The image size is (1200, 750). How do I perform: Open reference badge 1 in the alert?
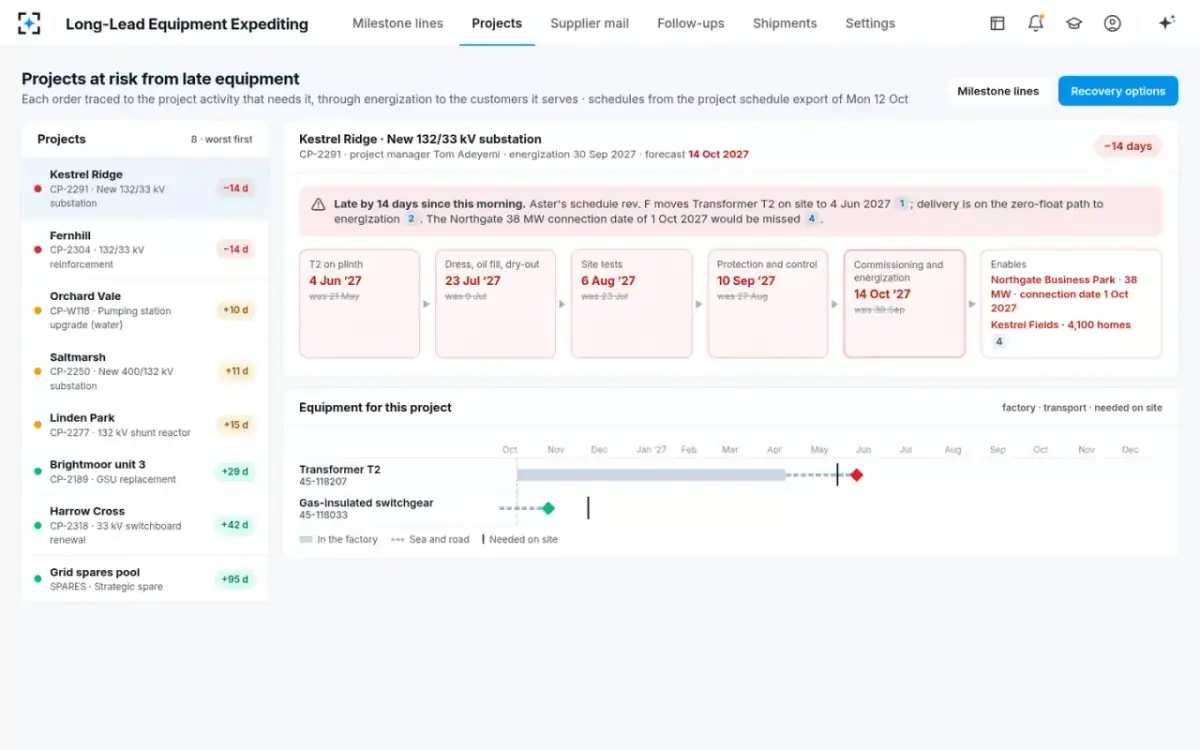point(901,204)
